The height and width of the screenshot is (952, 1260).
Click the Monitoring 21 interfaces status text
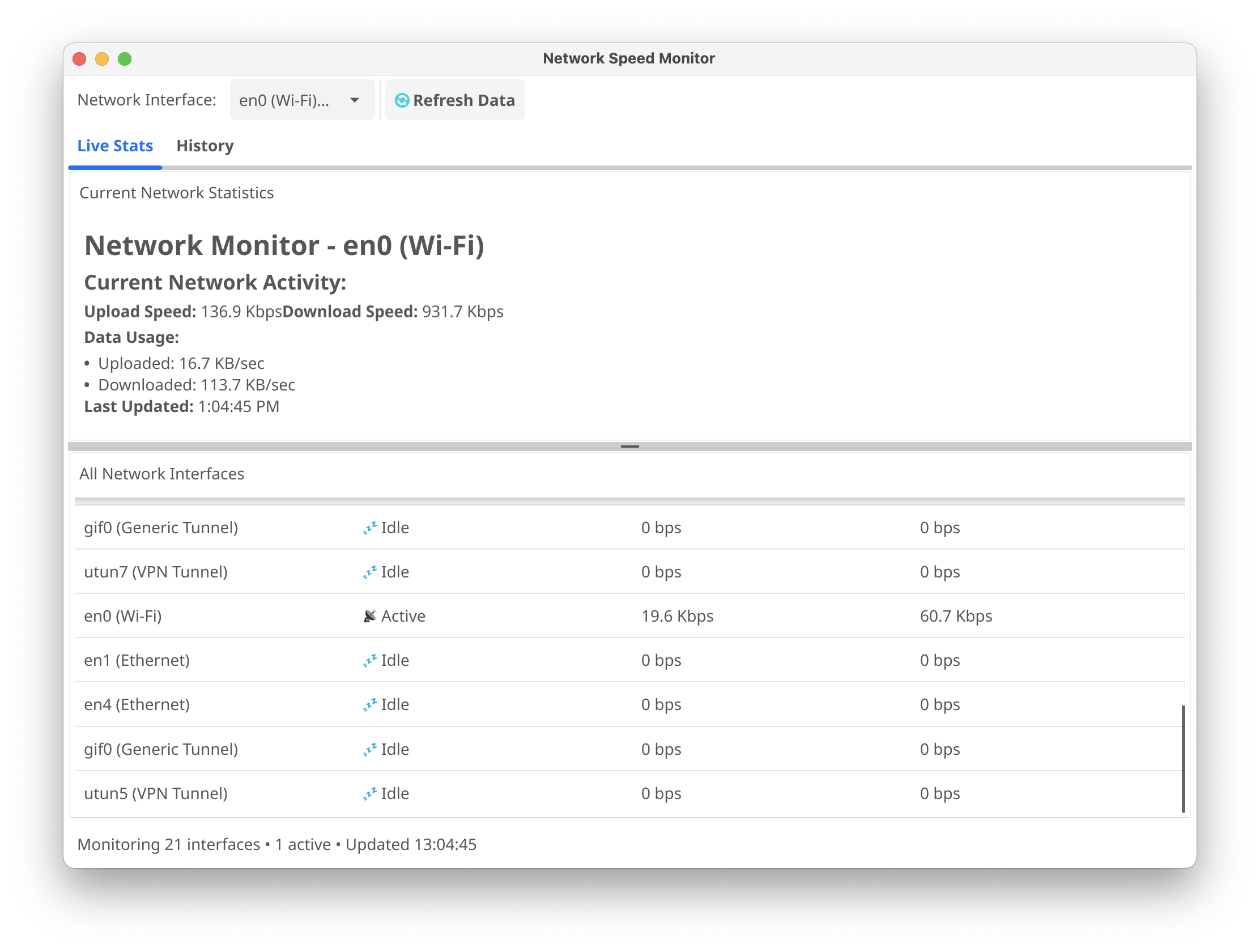click(278, 844)
